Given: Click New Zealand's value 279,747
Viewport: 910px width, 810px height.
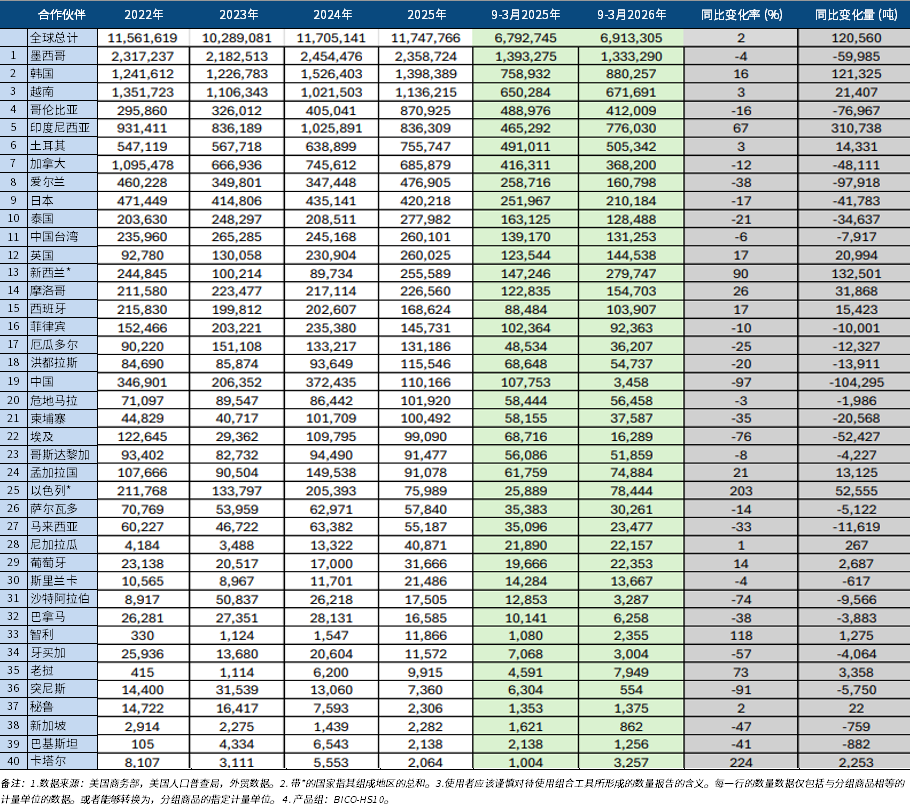Looking at the screenshot, I should coord(631,273).
